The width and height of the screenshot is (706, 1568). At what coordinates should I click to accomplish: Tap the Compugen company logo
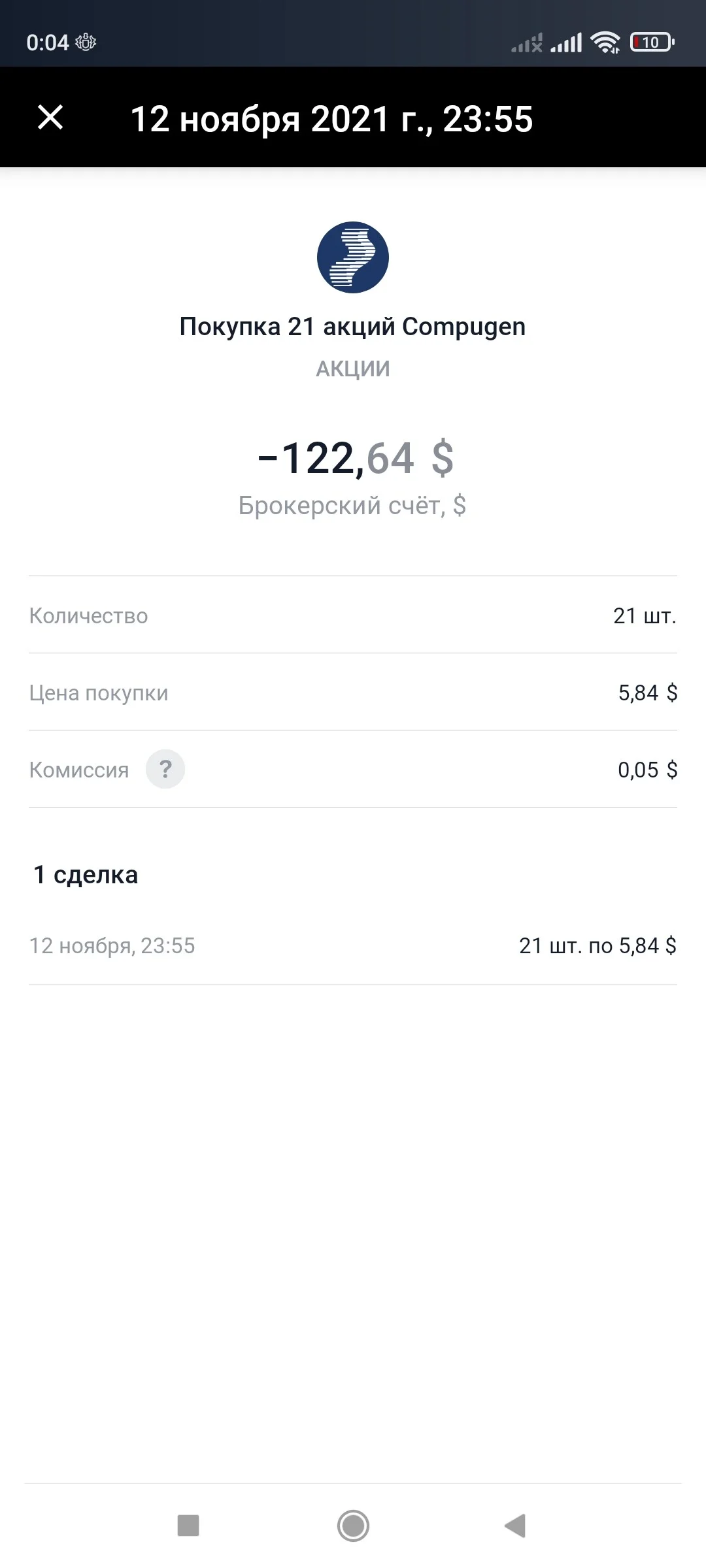click(x=353, y=257)
